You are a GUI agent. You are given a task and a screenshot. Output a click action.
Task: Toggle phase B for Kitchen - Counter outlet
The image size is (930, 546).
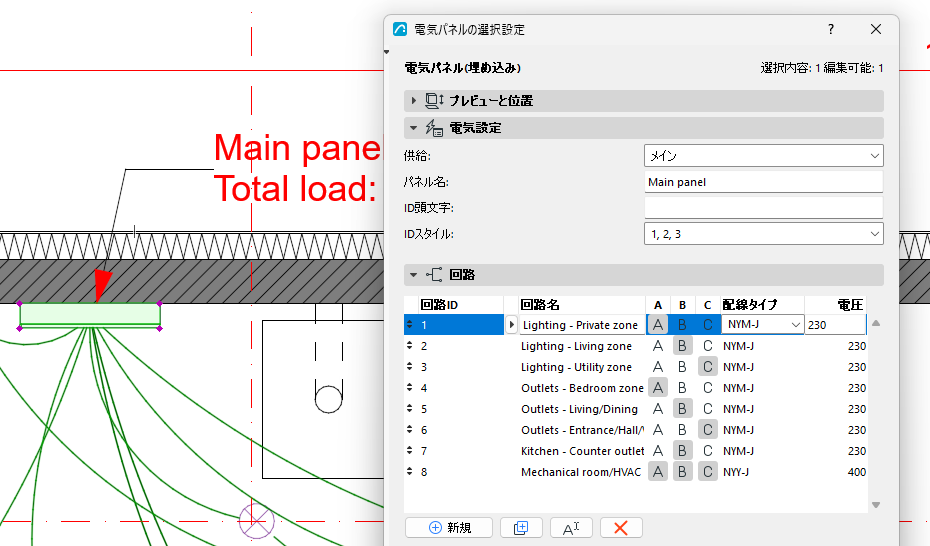[683, 451]
